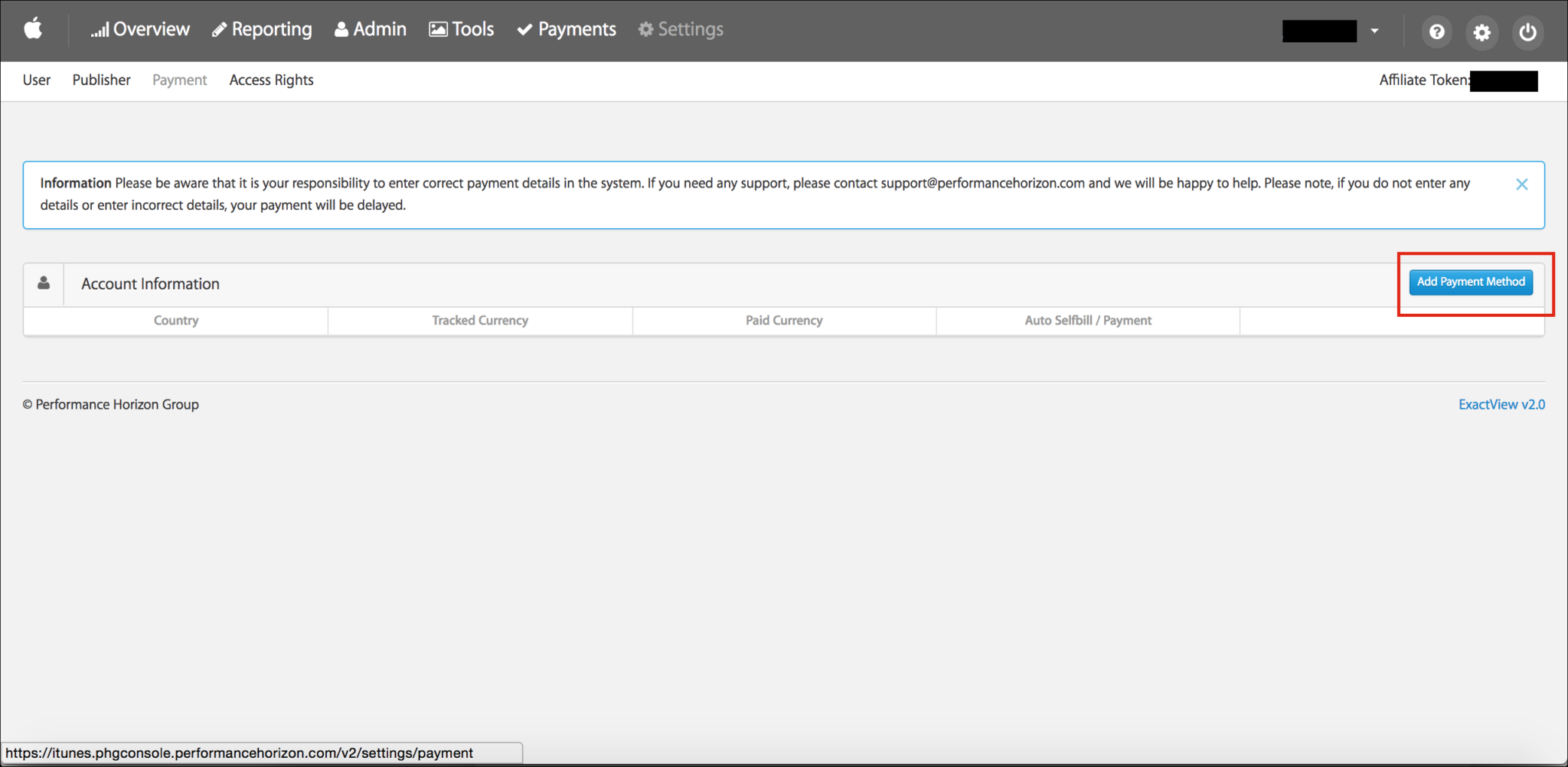Screen dimensions: 1568x767
Task: Switch to the Publisher tab
Action: point(102,80)
